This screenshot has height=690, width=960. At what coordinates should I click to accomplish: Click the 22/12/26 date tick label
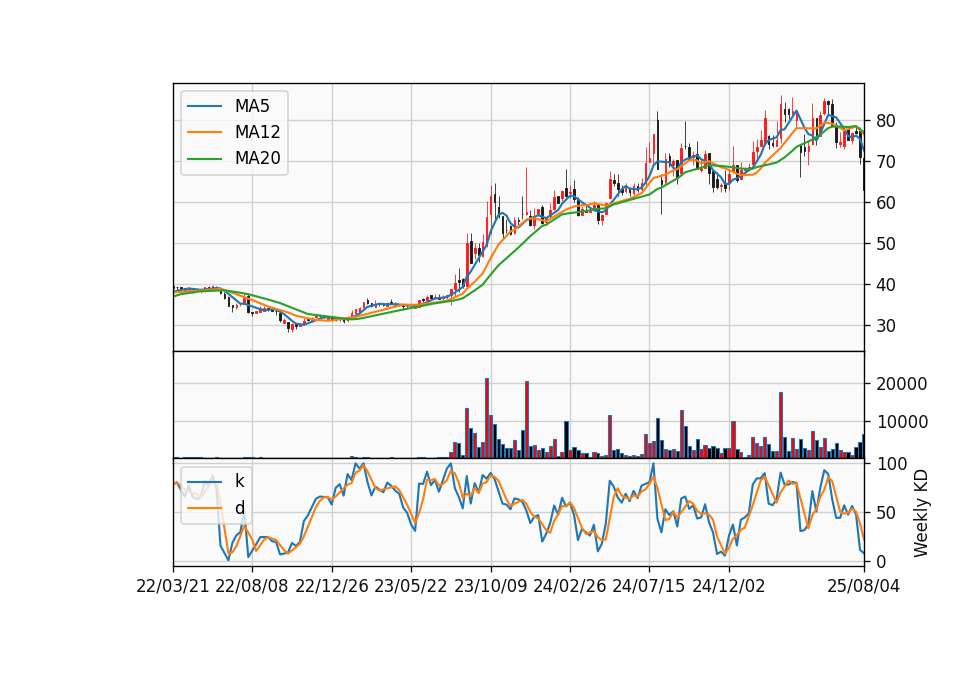point(332,586)
